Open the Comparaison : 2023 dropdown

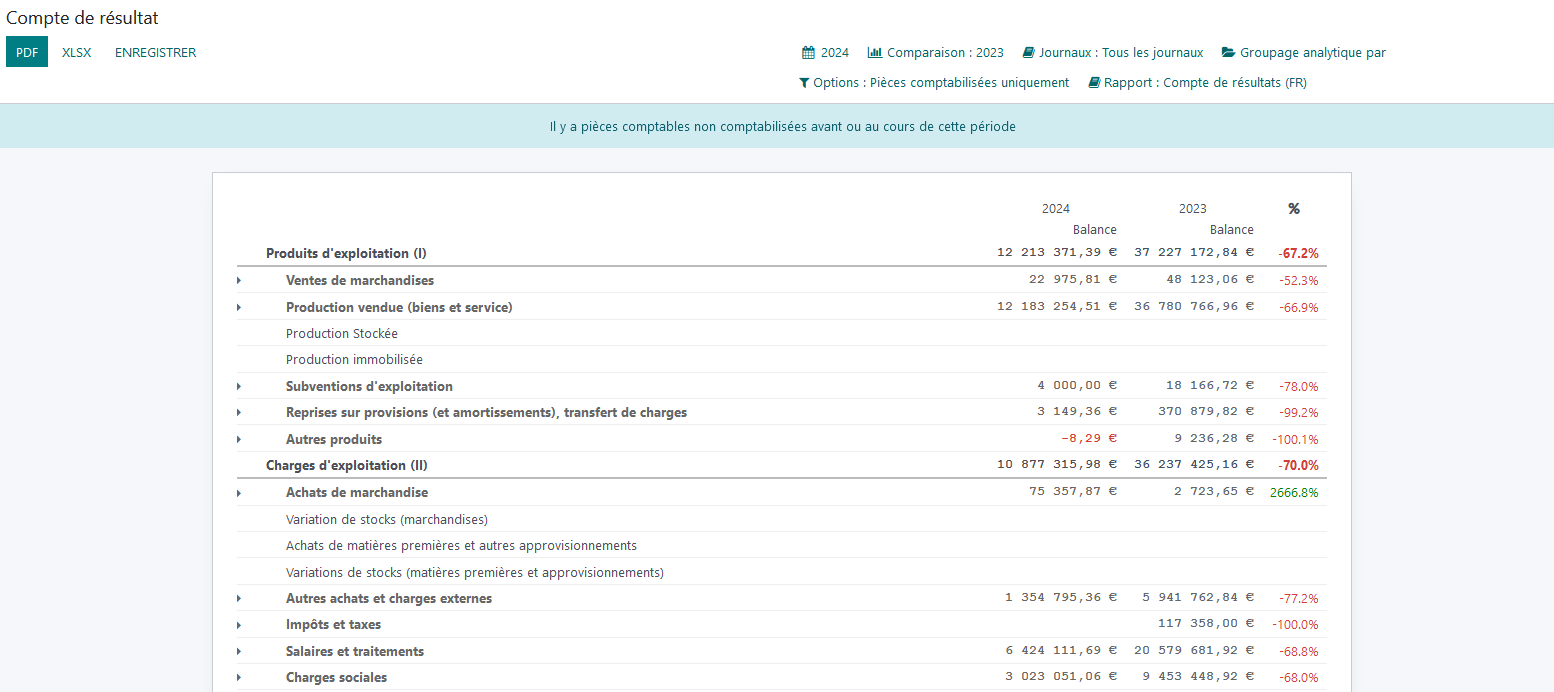944,53
